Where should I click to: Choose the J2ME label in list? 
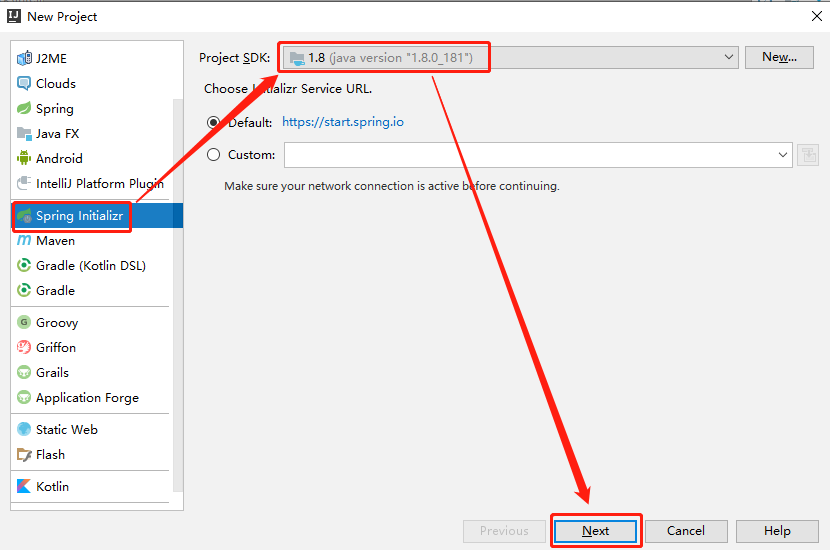51,59
